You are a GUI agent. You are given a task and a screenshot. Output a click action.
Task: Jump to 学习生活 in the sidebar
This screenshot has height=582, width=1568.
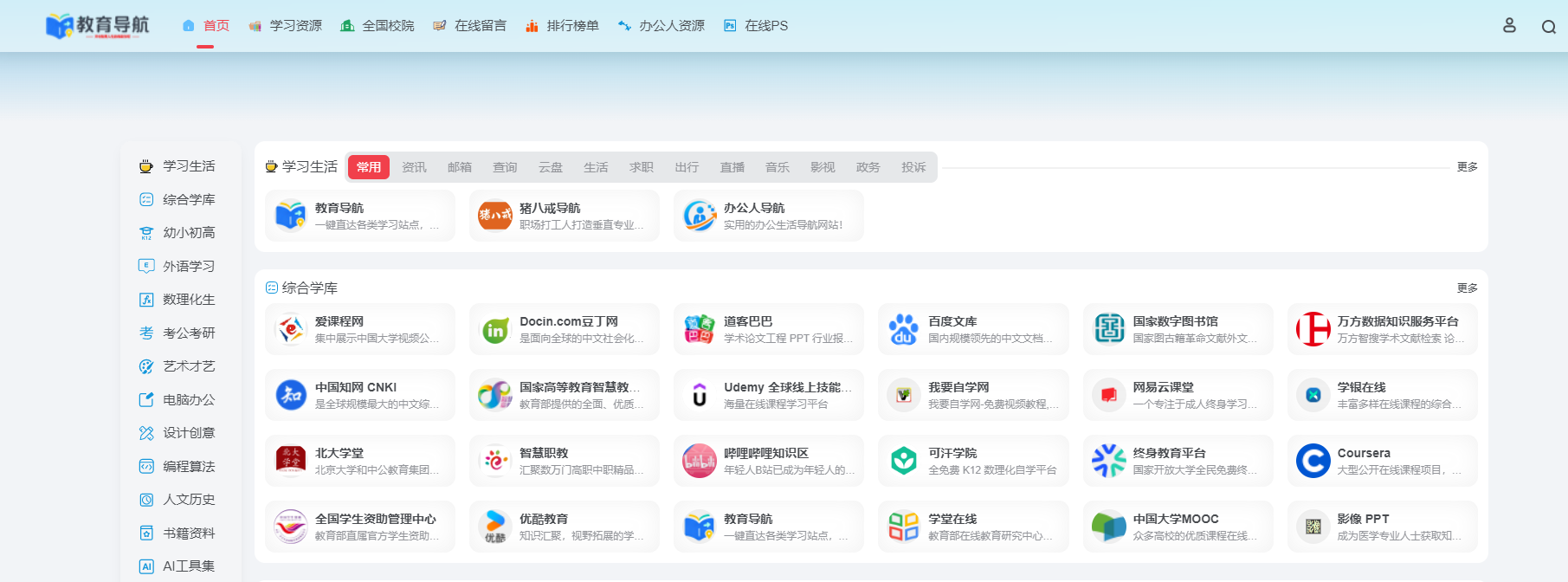click(178, 166)
